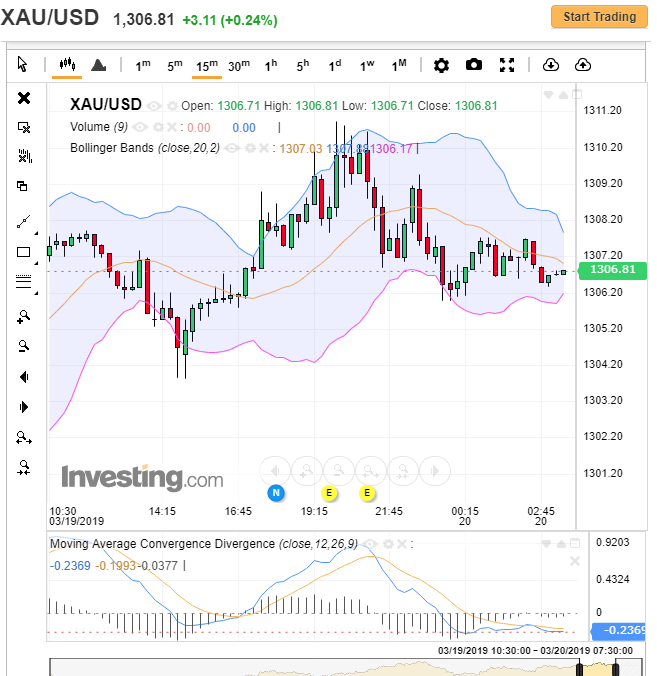Take a chart snapshot with camera

pos(474,65)
